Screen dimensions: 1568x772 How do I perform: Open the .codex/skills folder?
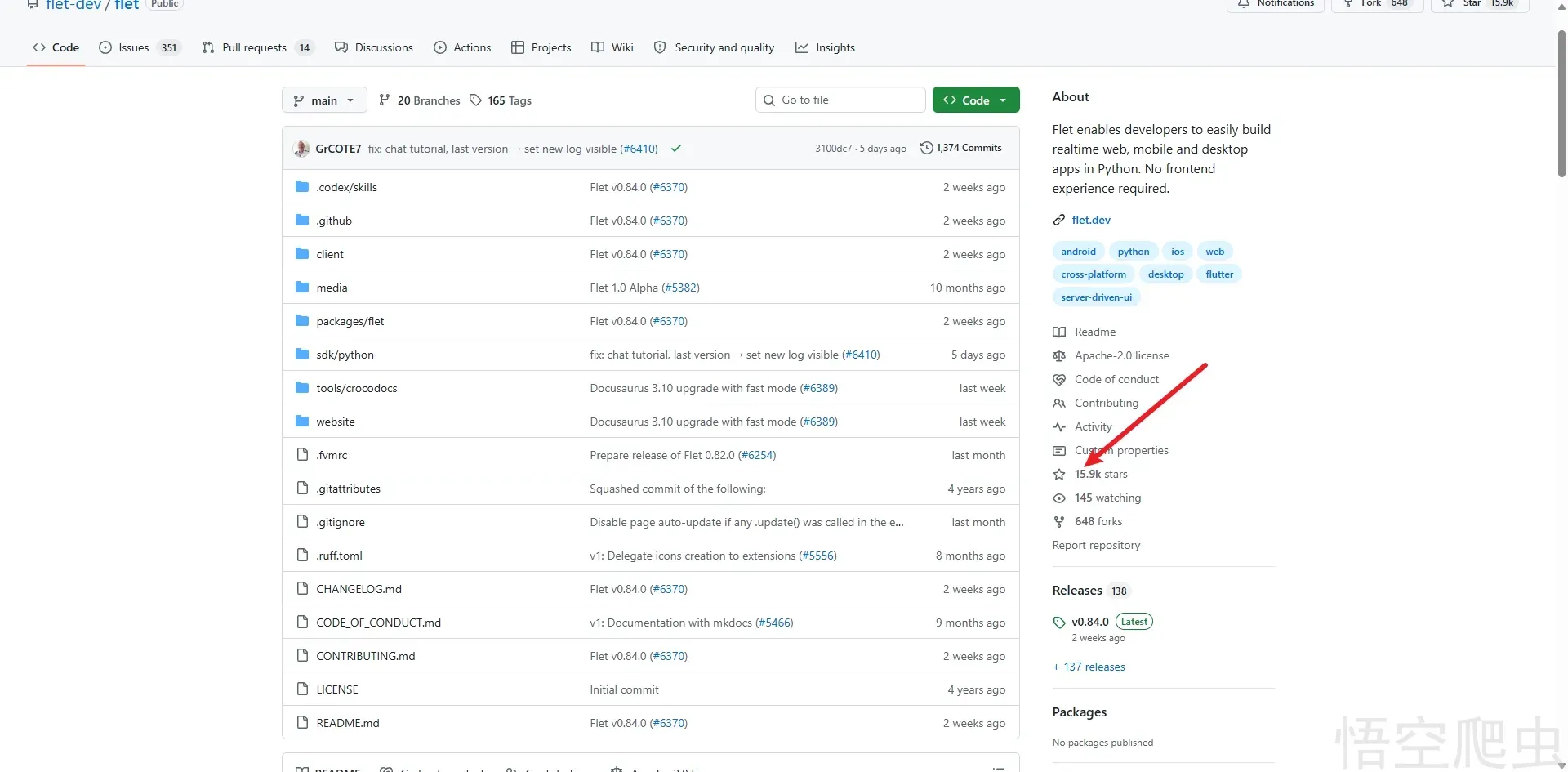pos(346,187)
